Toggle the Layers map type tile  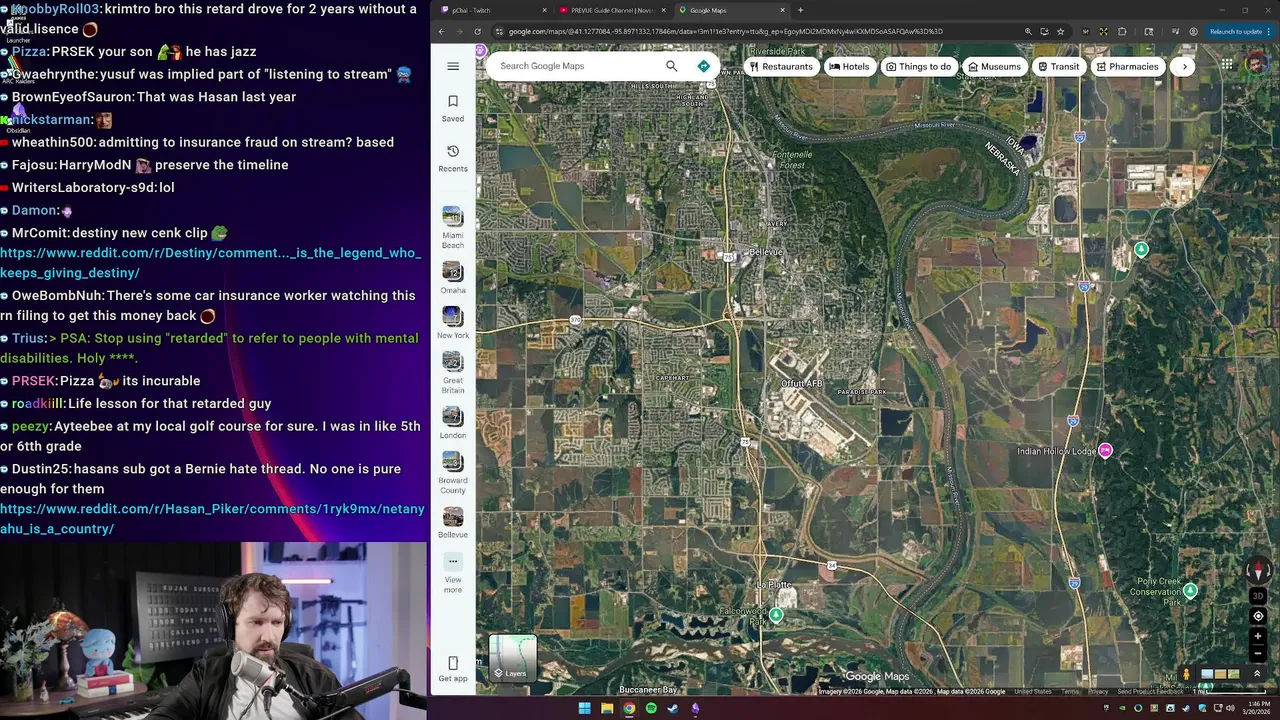(513, 657)
